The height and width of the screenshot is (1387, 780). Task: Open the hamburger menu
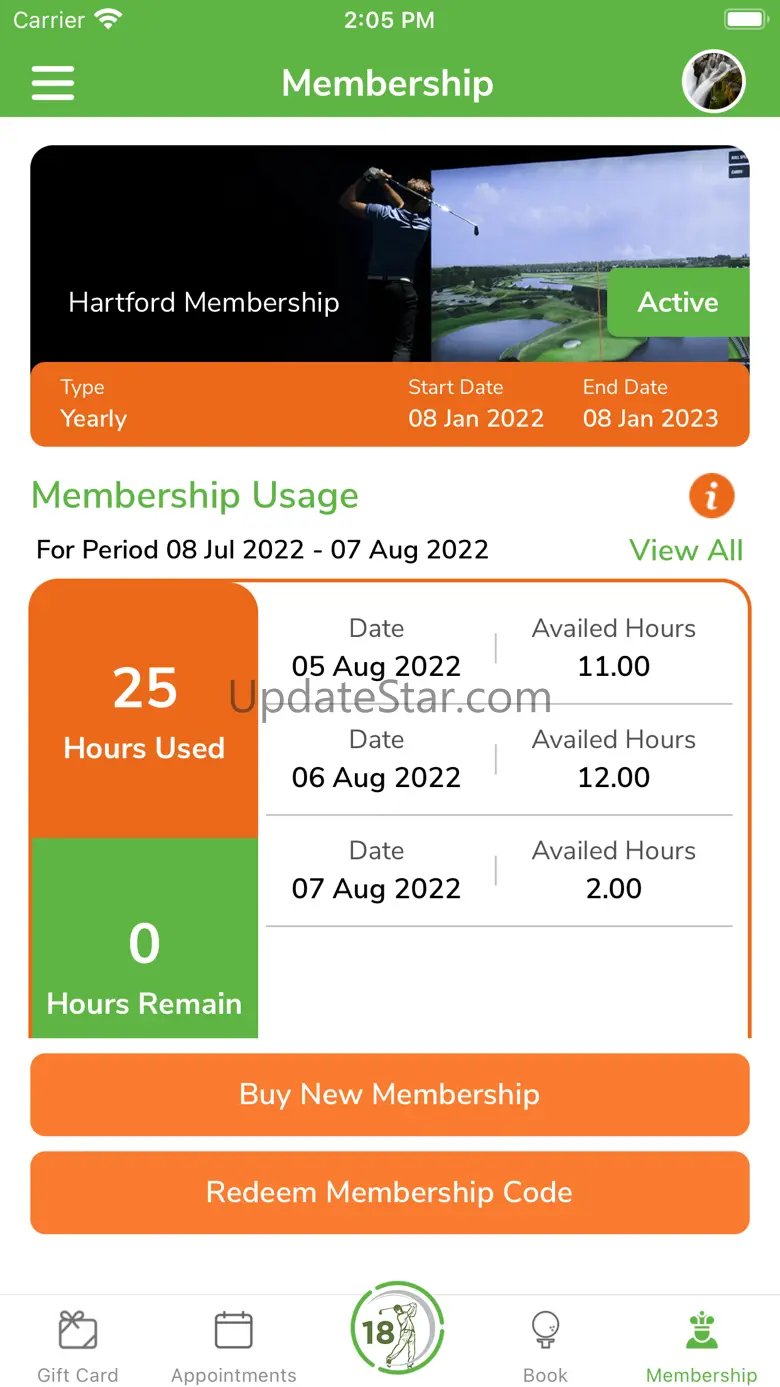53,83
